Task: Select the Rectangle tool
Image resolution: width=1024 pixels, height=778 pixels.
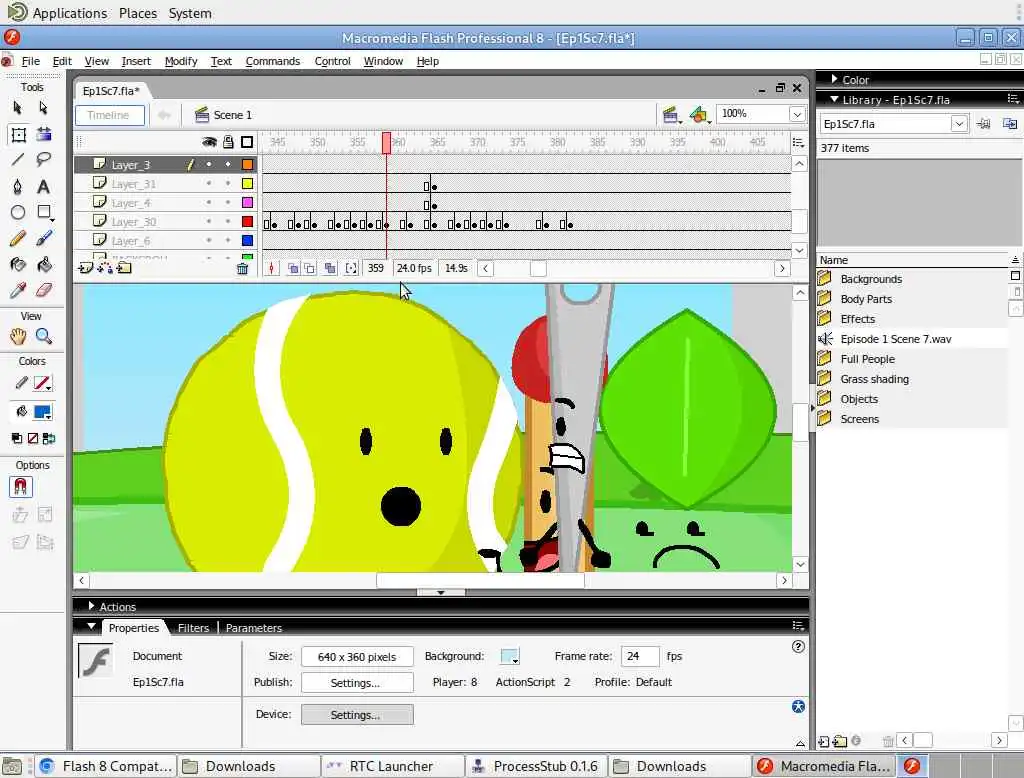Action: coord(44,212)
